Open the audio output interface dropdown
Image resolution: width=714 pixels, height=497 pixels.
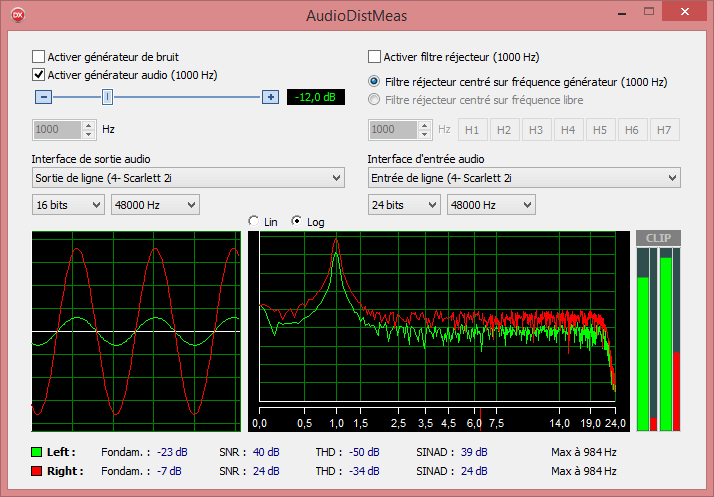[x=188, y=178]
